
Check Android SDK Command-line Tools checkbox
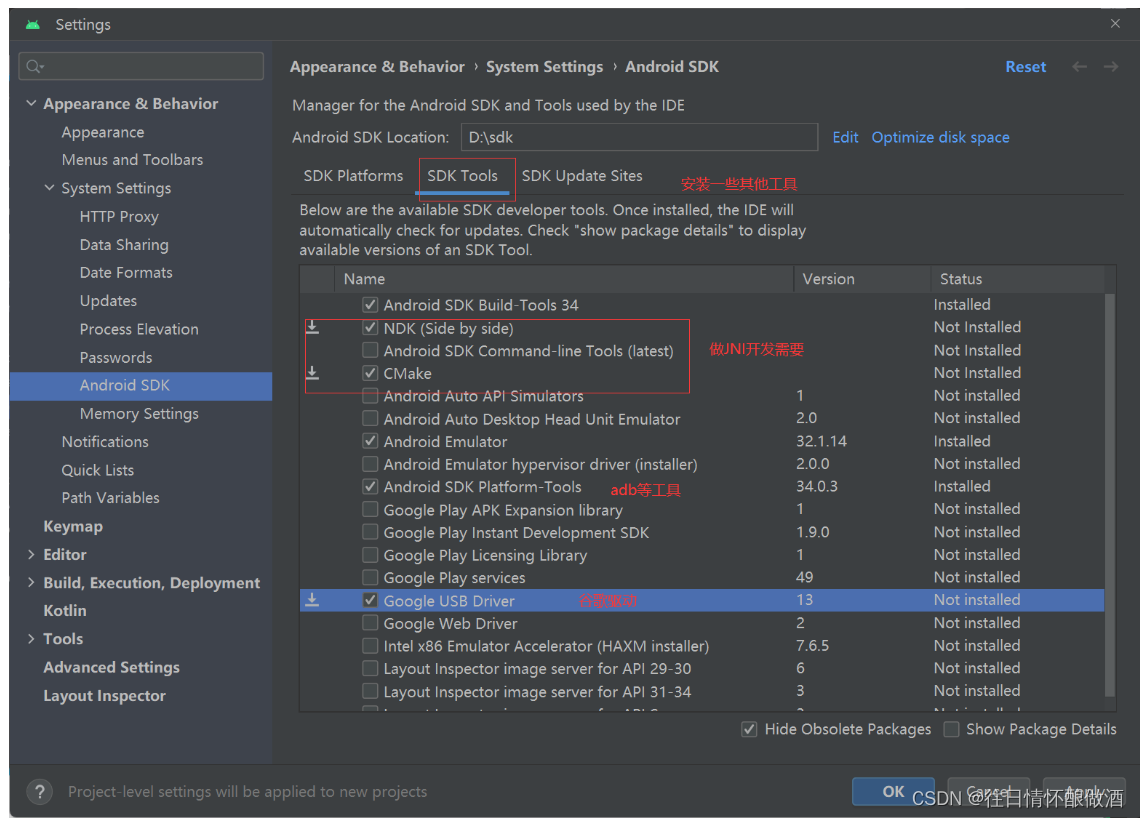click(x=370, y=351)
